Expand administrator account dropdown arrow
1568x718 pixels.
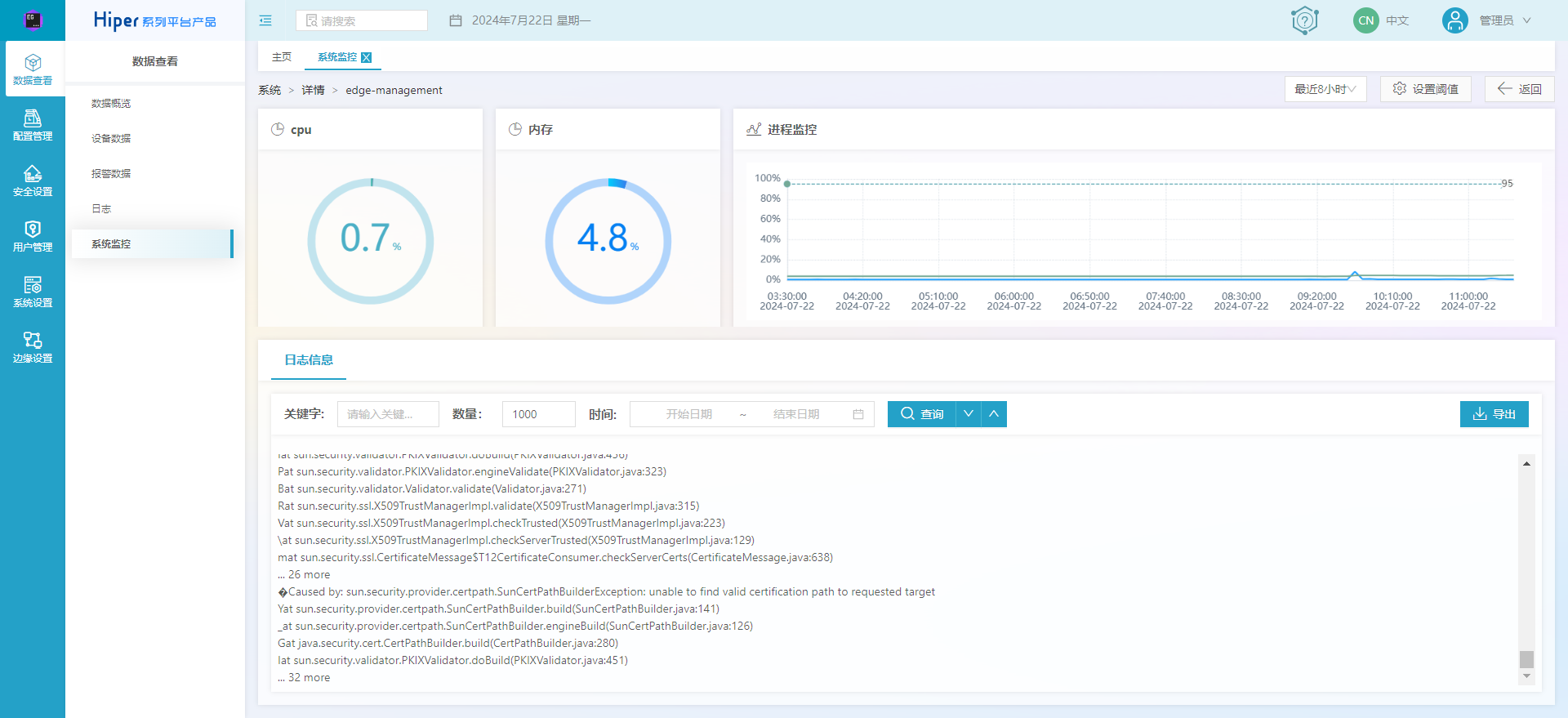click(1527, 20)
